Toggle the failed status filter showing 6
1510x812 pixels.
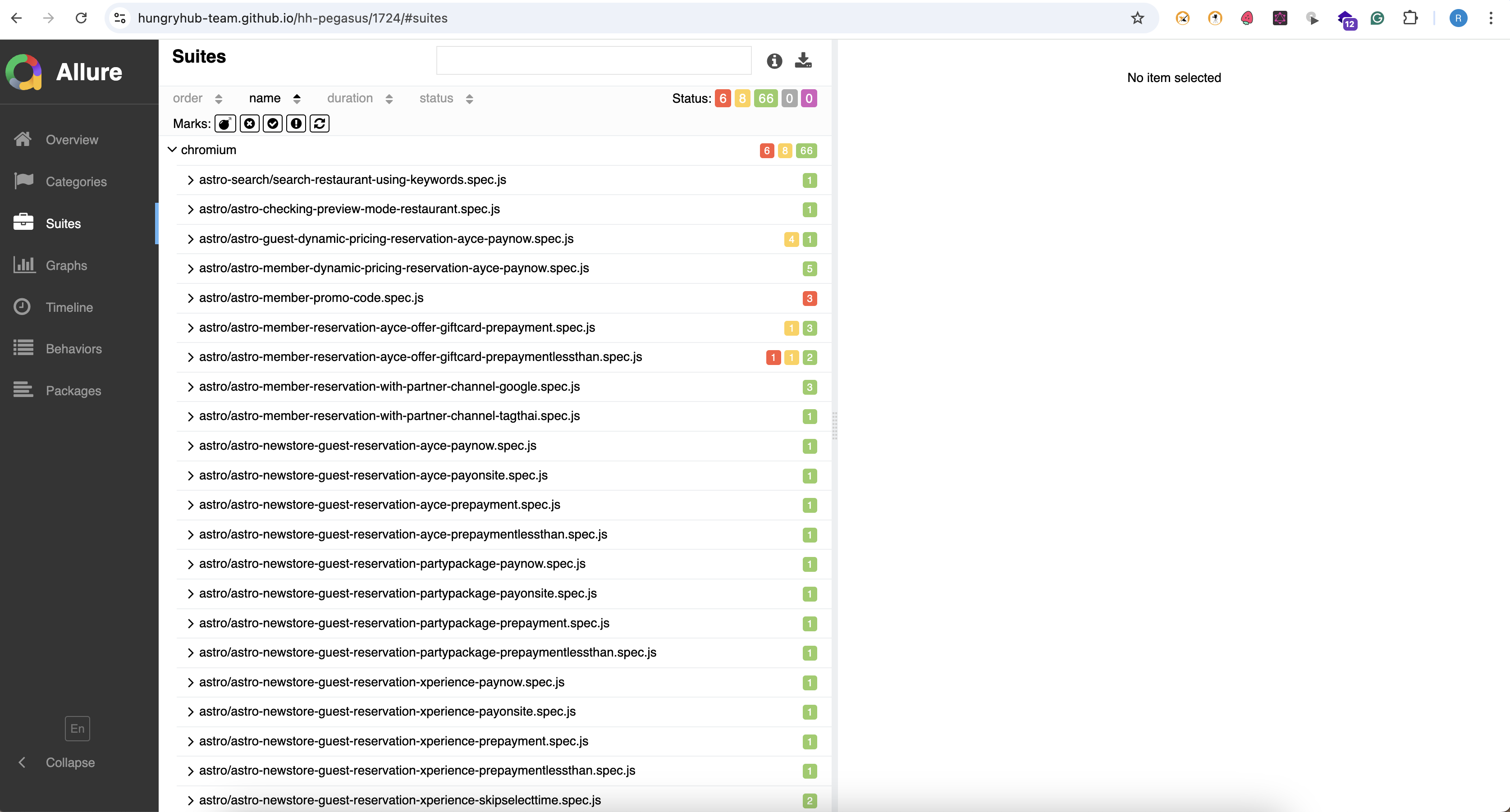point(723,98)
